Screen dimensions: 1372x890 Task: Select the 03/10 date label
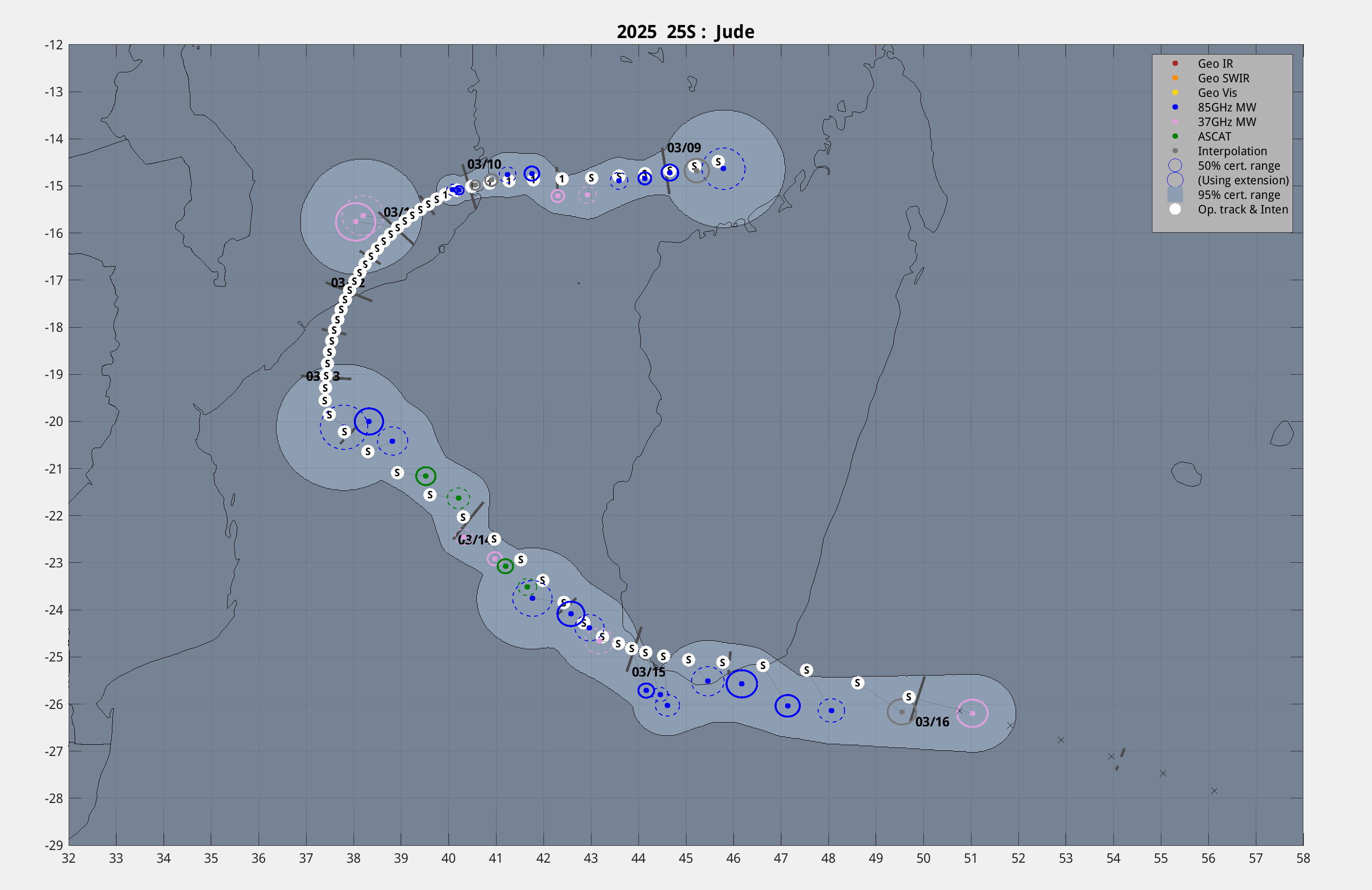tap(484, 164)
